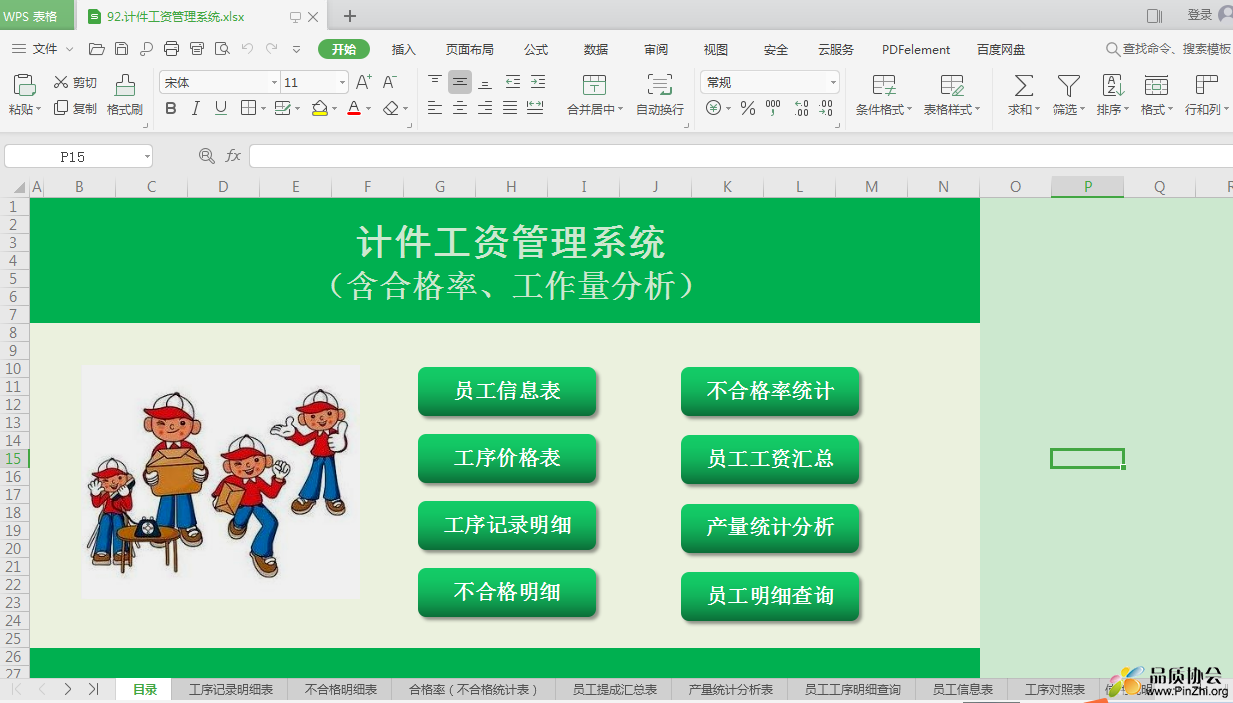Apply the yellow fill color bucket
Image resolution: width=1233 pixels, height=703 pixels.
point(319,108)
